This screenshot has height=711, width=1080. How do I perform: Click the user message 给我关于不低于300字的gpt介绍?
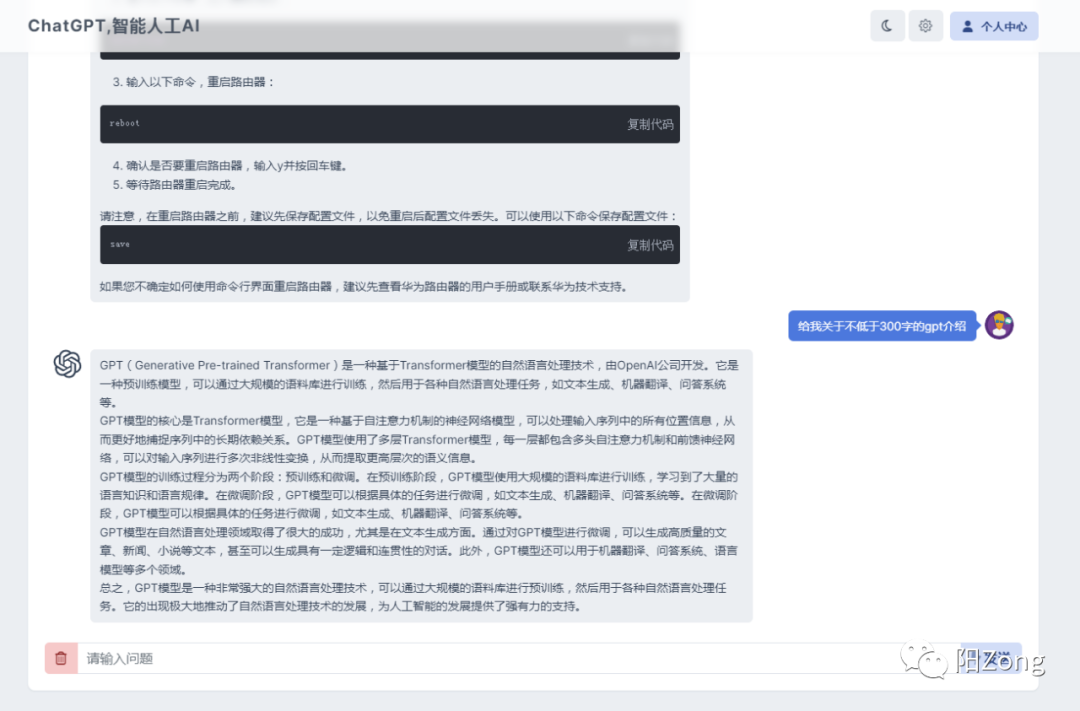click(x=882, y=326)
